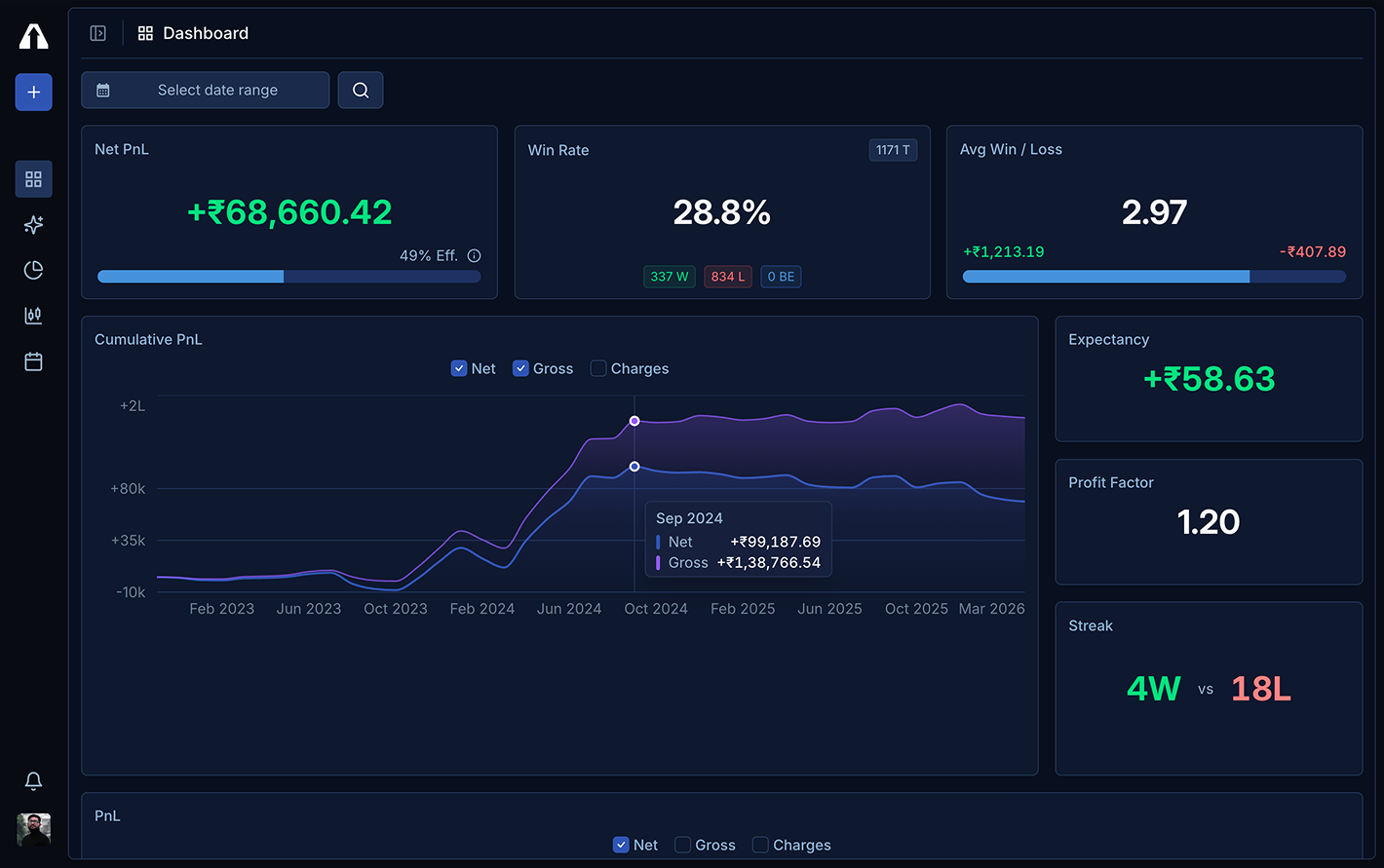
Task: Collapse the sidebar with the panel toggle
Action: tap(97, 32)
